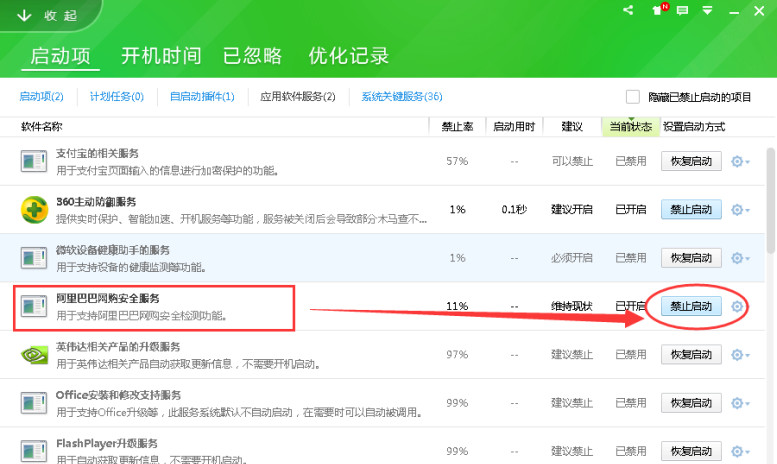Collapse panel with 收起 arrow button
This screenshot has height=464, width=777.
(x=47, y=16)
